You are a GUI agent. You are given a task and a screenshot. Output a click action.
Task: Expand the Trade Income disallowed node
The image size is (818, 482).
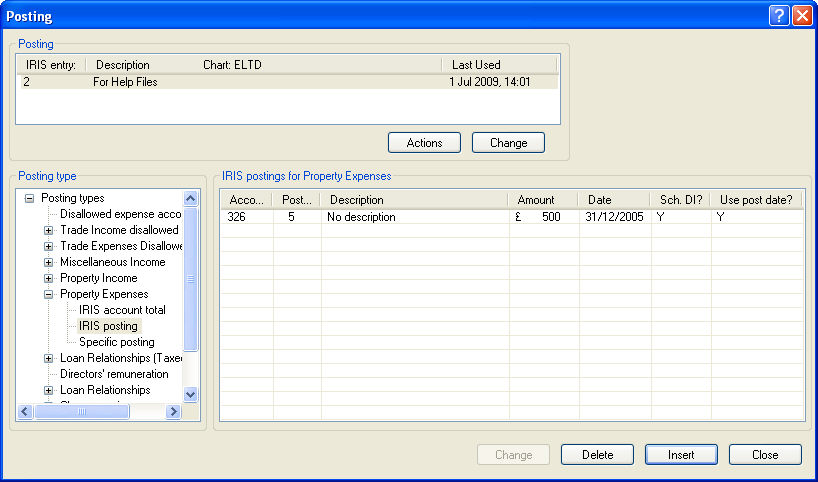click(48, 230)
